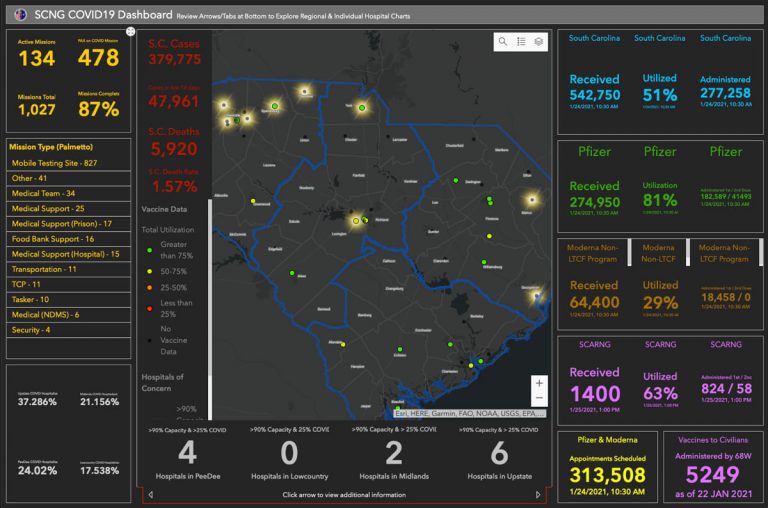
Task: Select Medical Team - 34 row
Action: point(69,194)
